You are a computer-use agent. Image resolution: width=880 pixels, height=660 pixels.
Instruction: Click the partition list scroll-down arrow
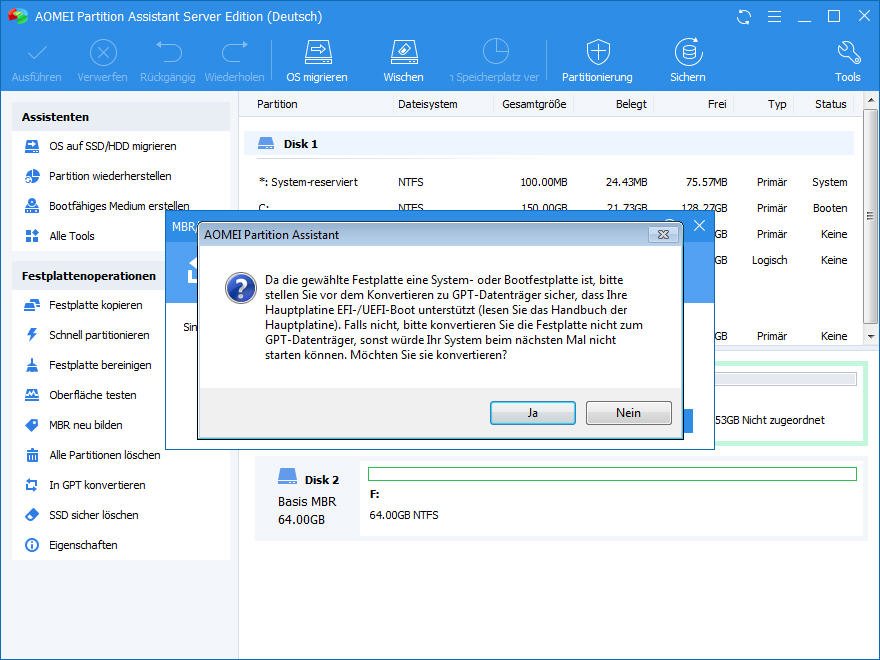[870, 337]
